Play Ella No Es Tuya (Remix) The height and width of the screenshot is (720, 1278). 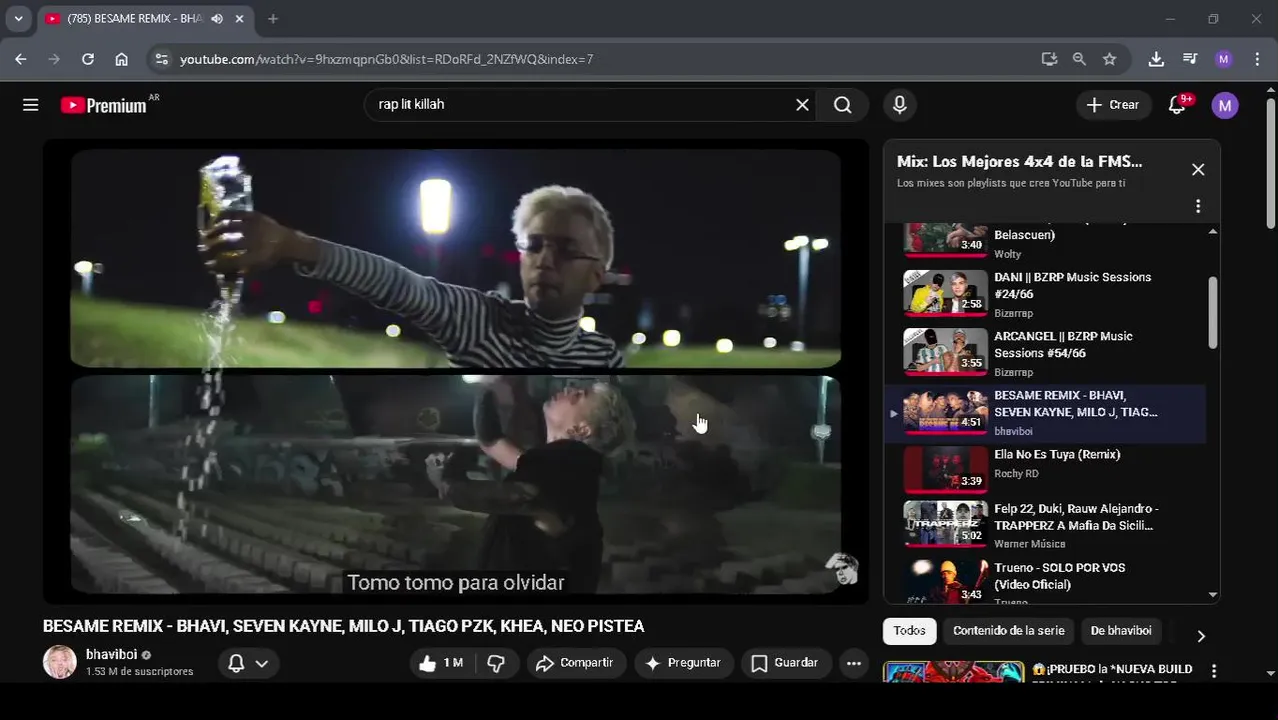click(1044, 472)
